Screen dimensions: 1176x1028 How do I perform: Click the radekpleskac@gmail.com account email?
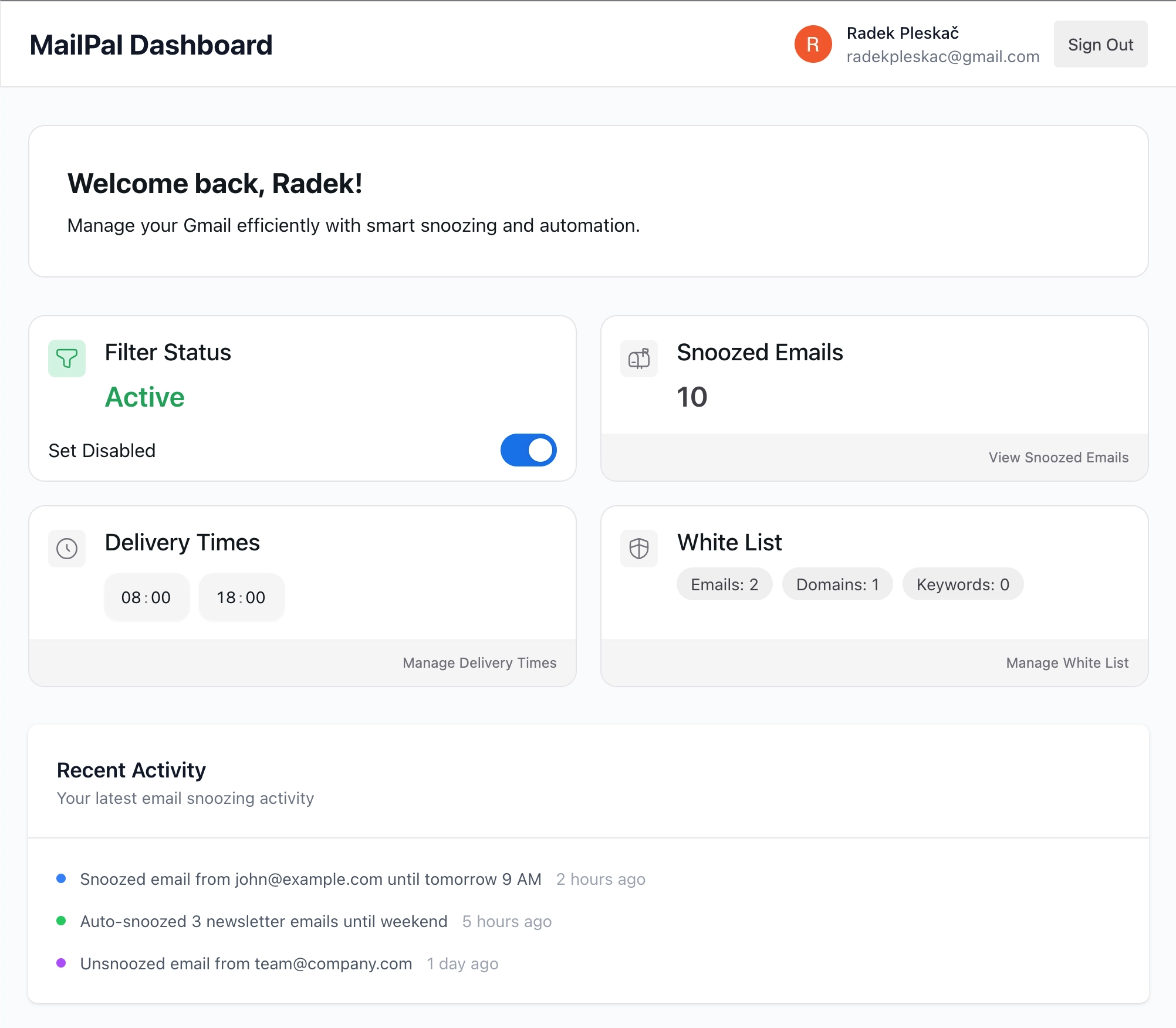pyautogui.click(x=942, y=57)
